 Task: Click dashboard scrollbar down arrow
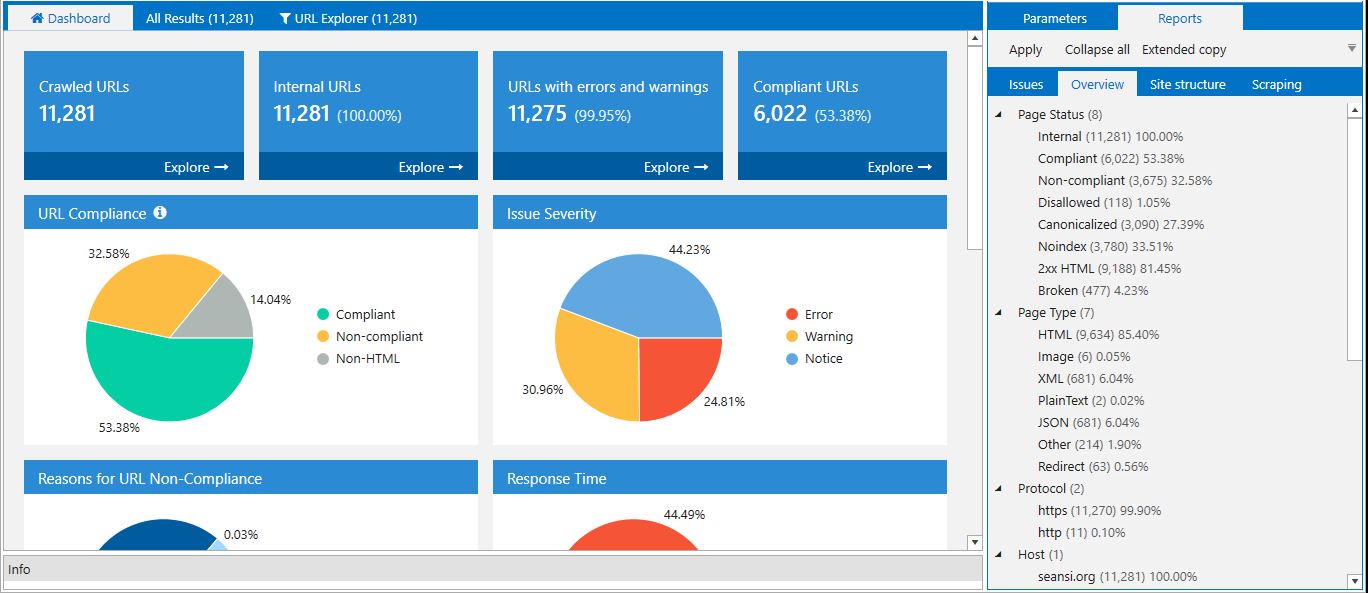click(x=975, y=542)
